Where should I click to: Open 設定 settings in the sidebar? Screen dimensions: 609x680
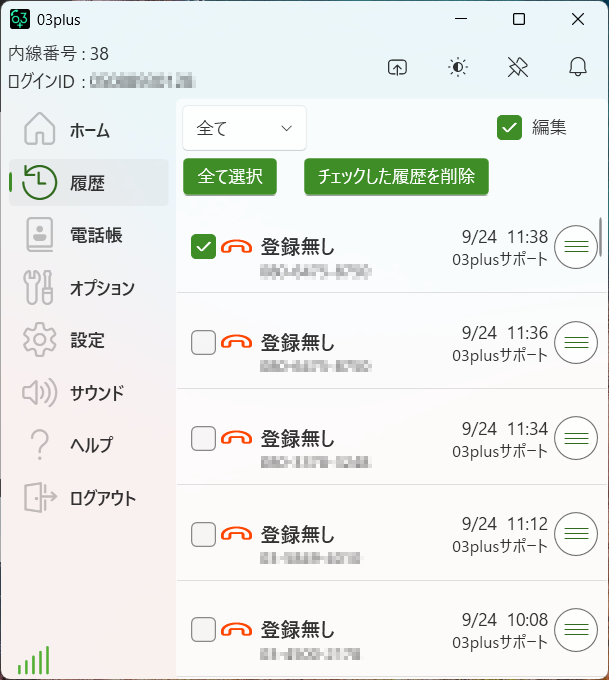88,340
